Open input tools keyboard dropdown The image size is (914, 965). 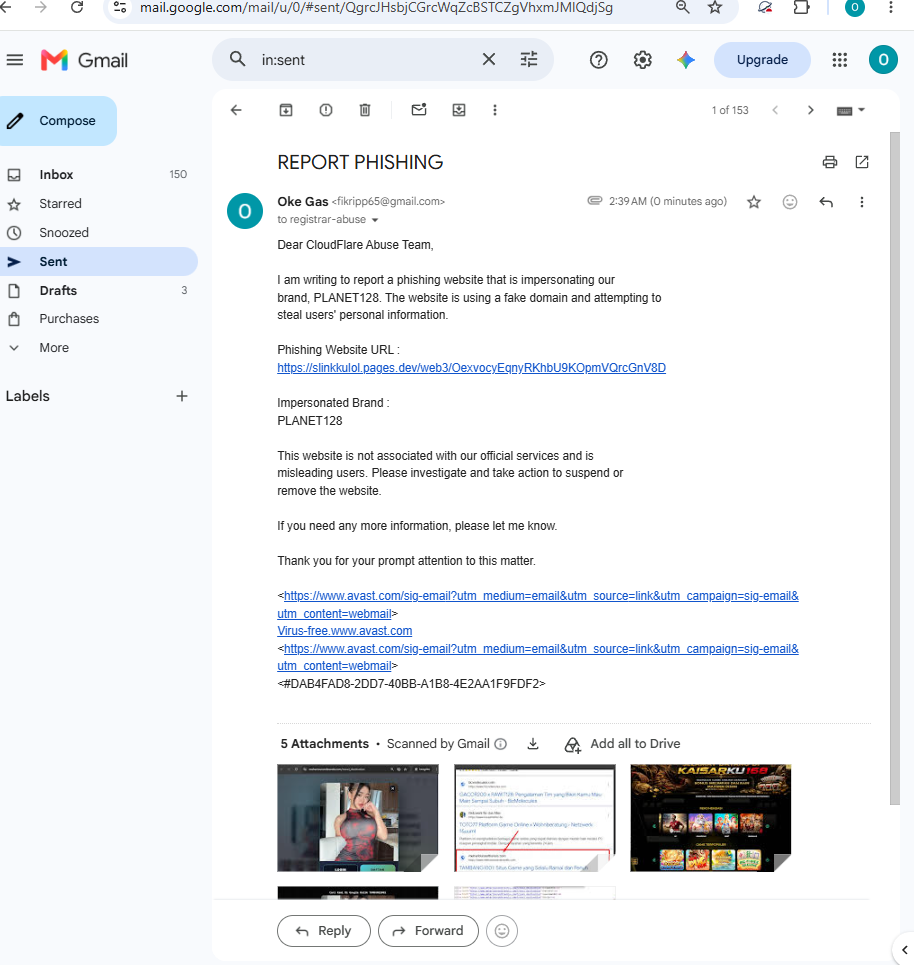click(851, 110)
